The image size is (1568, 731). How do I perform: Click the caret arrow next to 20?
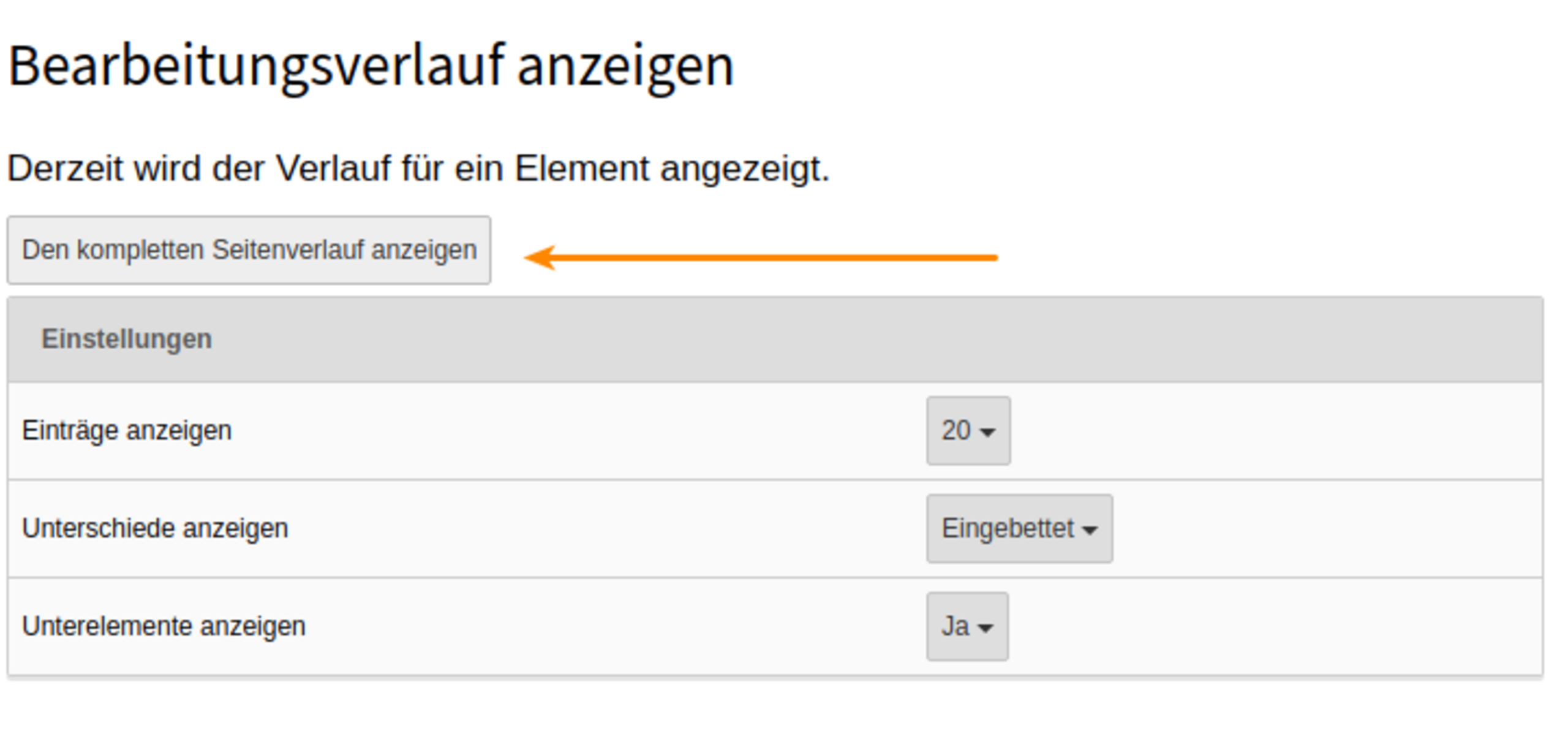coord(987,433)
